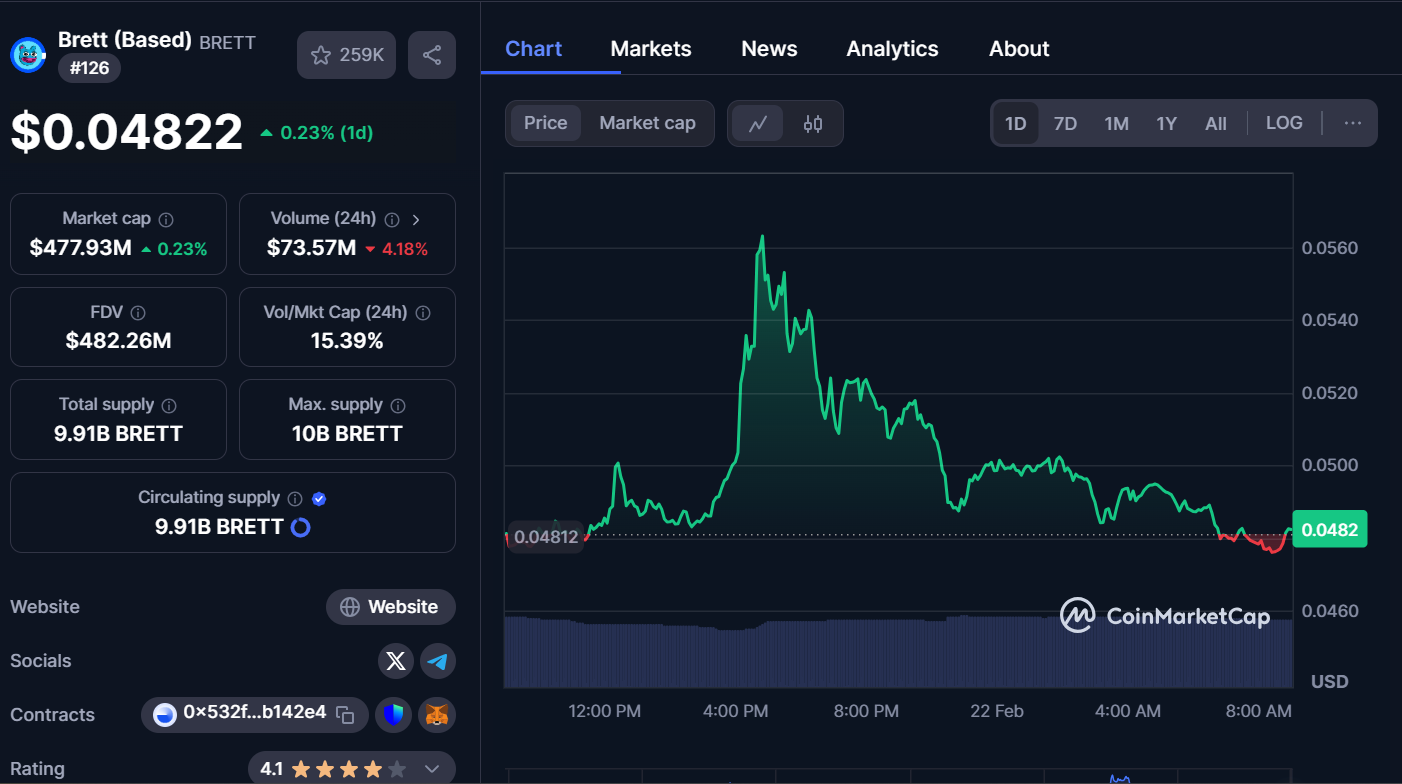1402x784 pixels.
Task: Click the 0.04812 opening price label
Action: point(546,537)
